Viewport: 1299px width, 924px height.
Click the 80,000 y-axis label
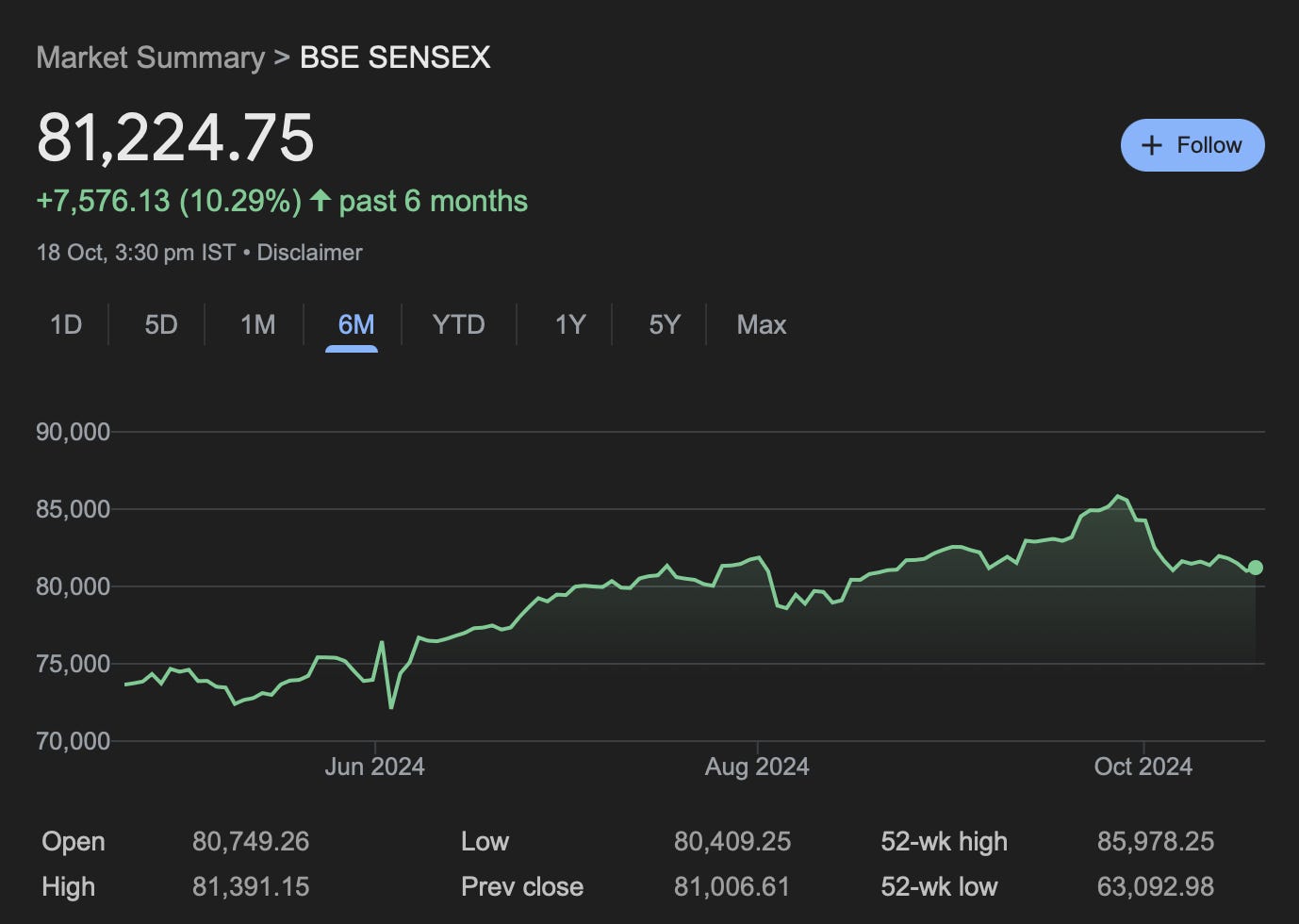pyautogui.click(x=73, y=586)
